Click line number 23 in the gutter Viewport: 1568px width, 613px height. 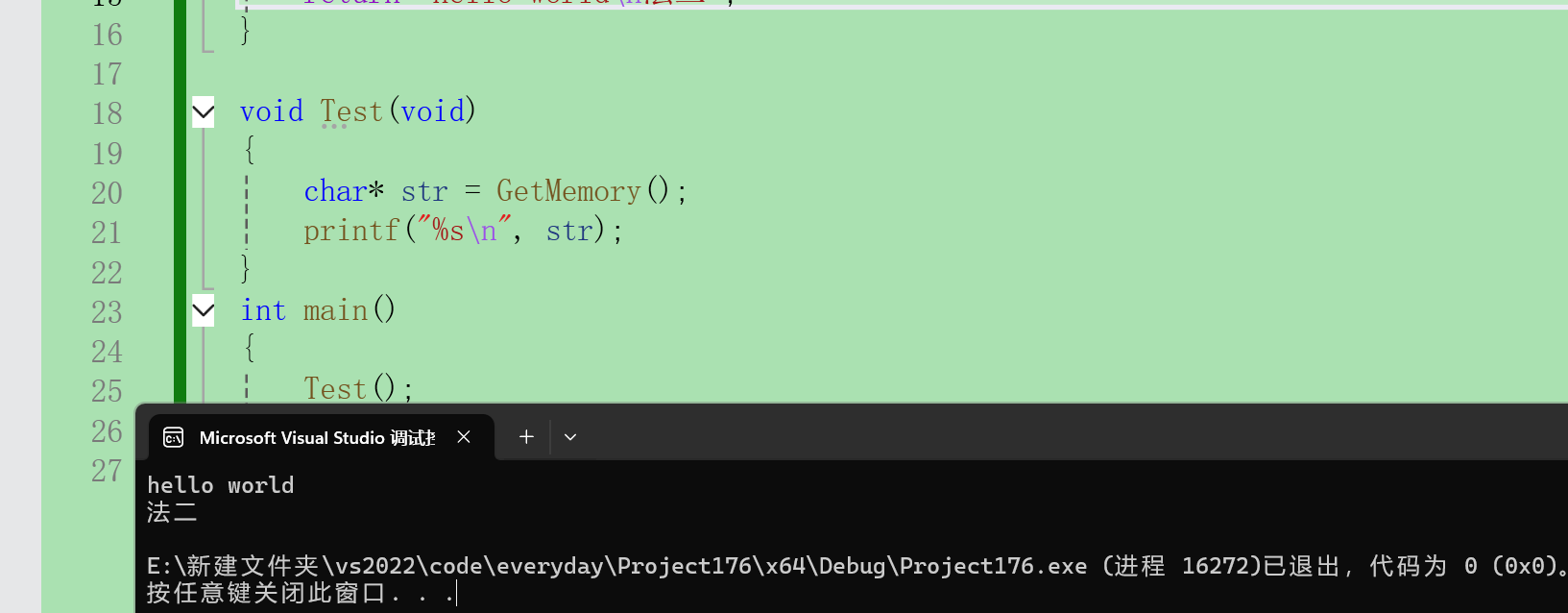pyautogui.click(x=108, y=312)
